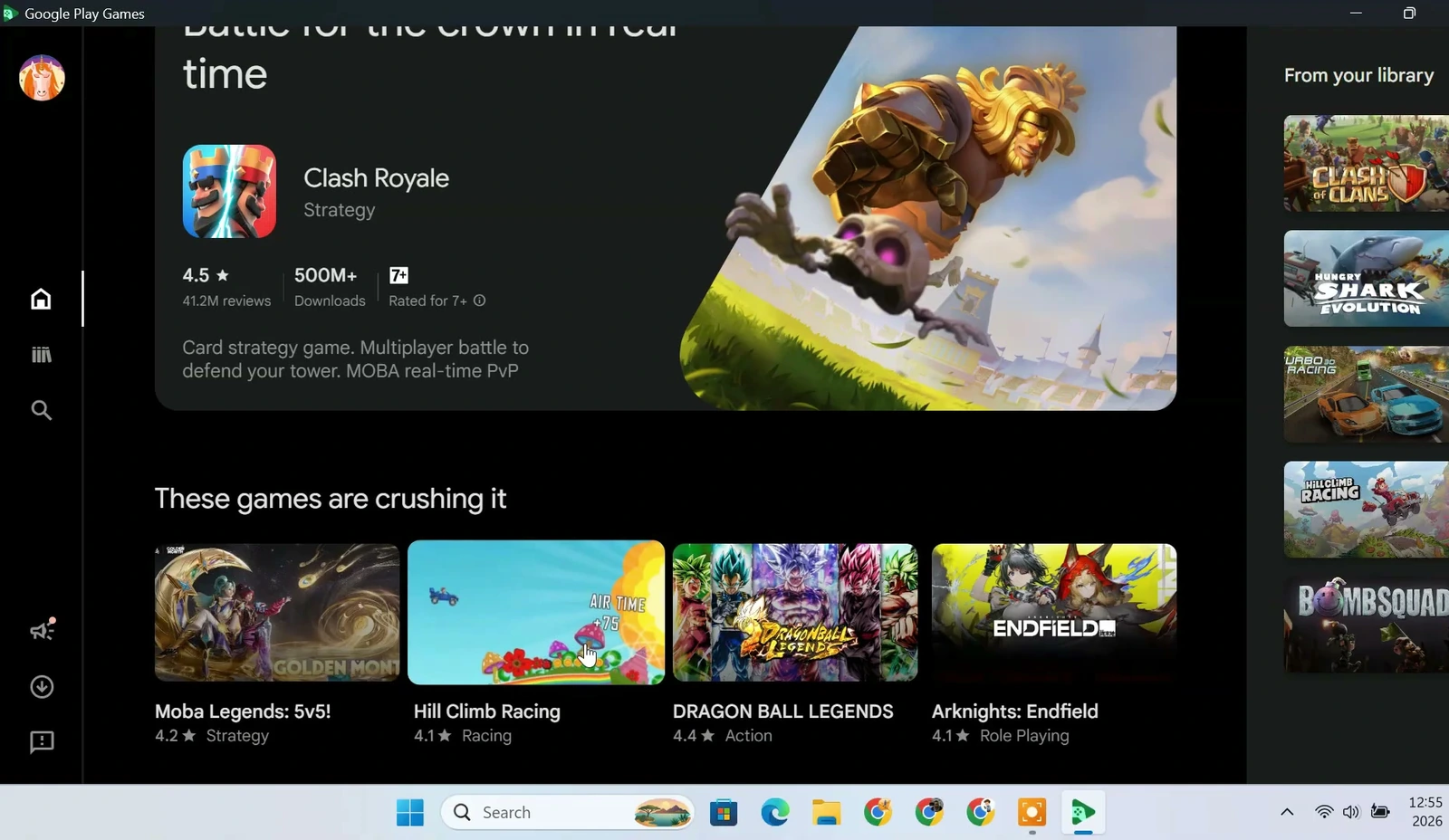This screenshot has height=840, width=1449.
Task: Open BombSquad library thumbnail
Action: pyautogui.click(x=1366, y=625)
